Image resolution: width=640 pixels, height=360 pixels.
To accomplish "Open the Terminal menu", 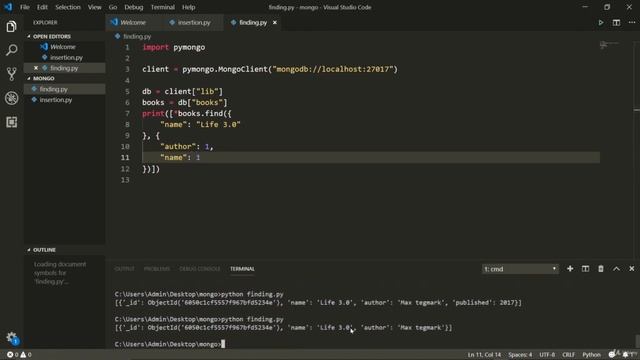I will 162,7.
